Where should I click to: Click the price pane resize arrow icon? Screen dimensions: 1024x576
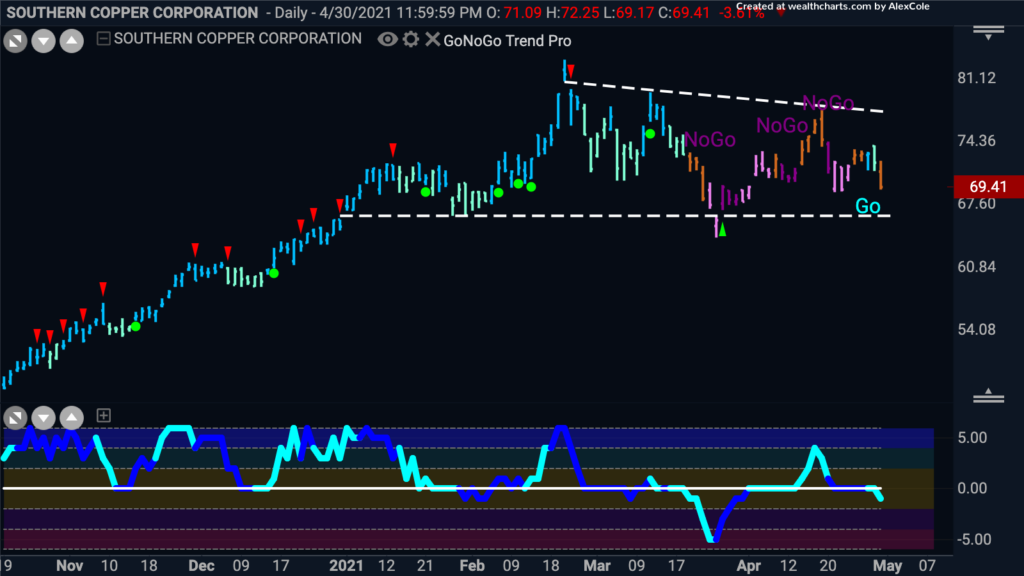(x=15, y=41)
